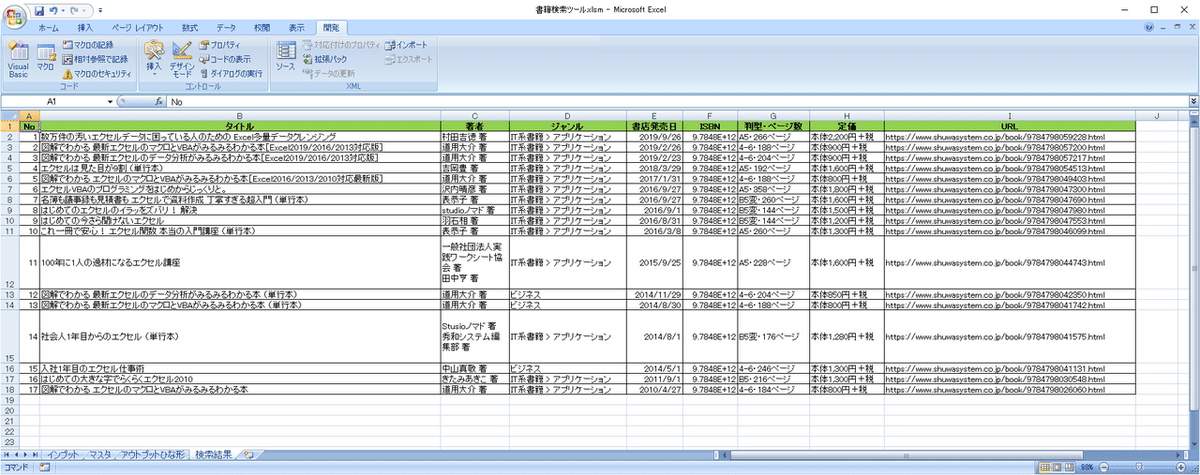Click macro record icon in status bar
Image resolution: width=1200 pixels, height=475 pixels.
pyautogui.click(x=44, y=468)
